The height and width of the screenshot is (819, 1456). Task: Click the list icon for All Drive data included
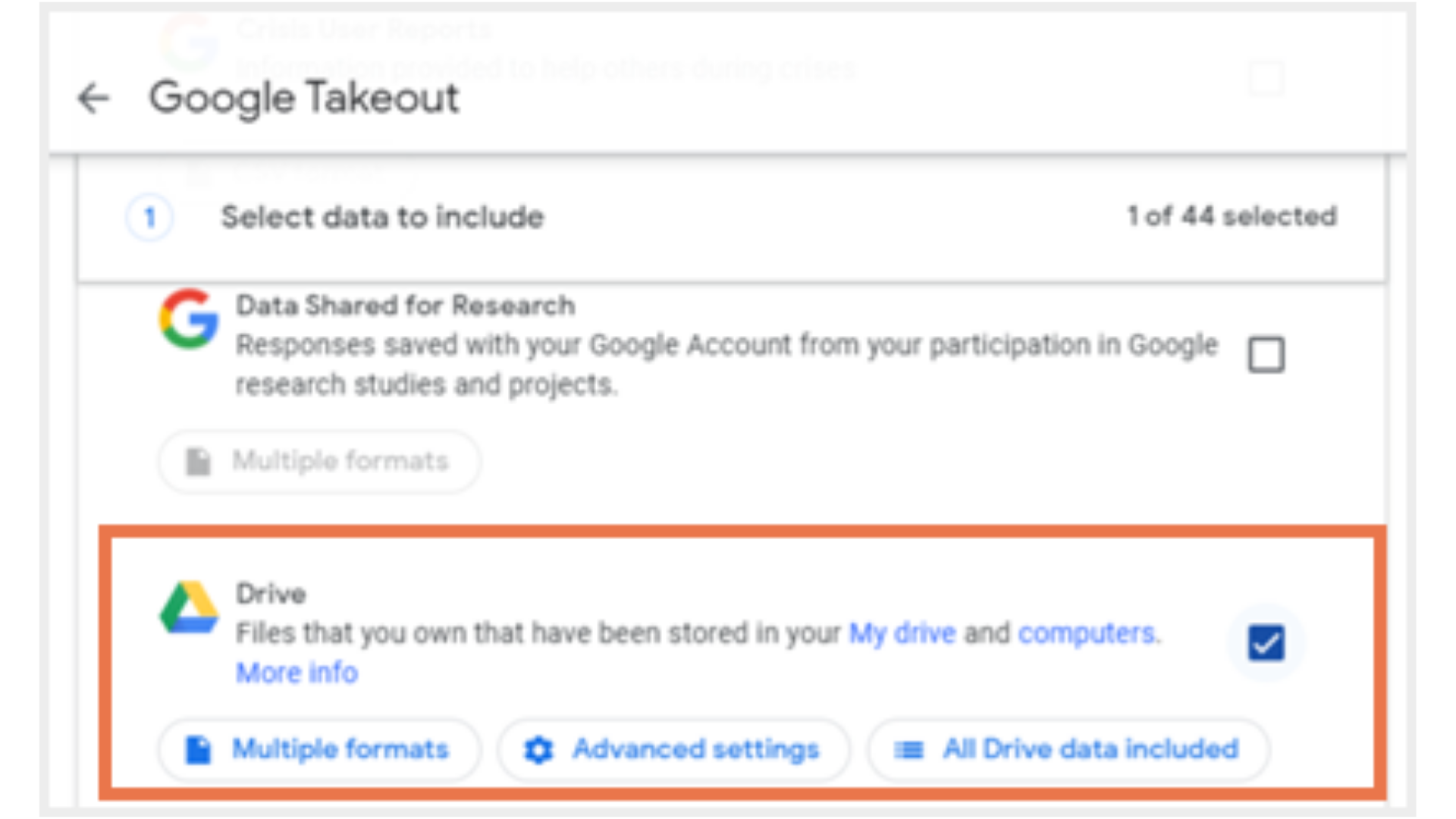tap(908, 750)
